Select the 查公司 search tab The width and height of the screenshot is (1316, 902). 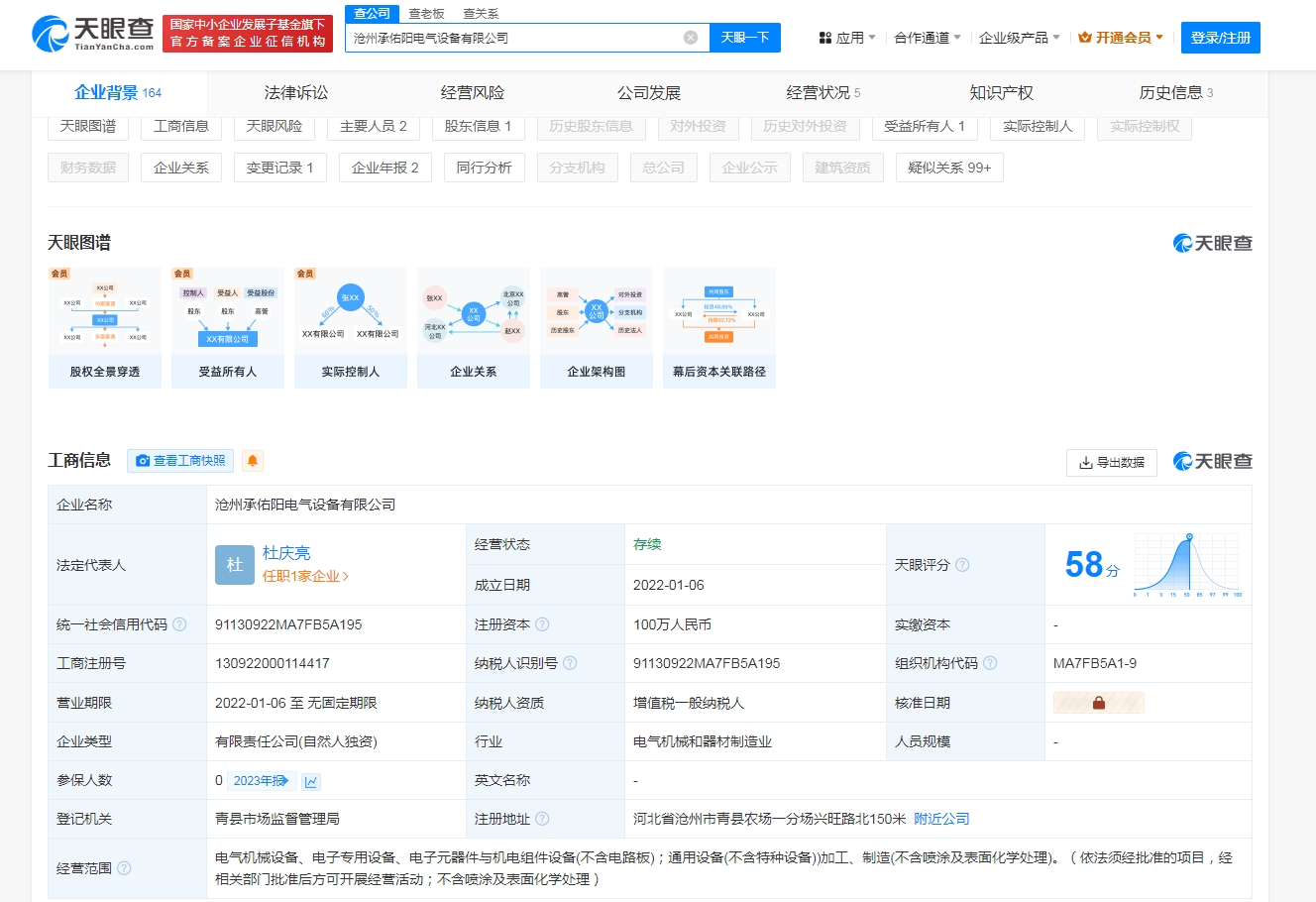(373, 14)
